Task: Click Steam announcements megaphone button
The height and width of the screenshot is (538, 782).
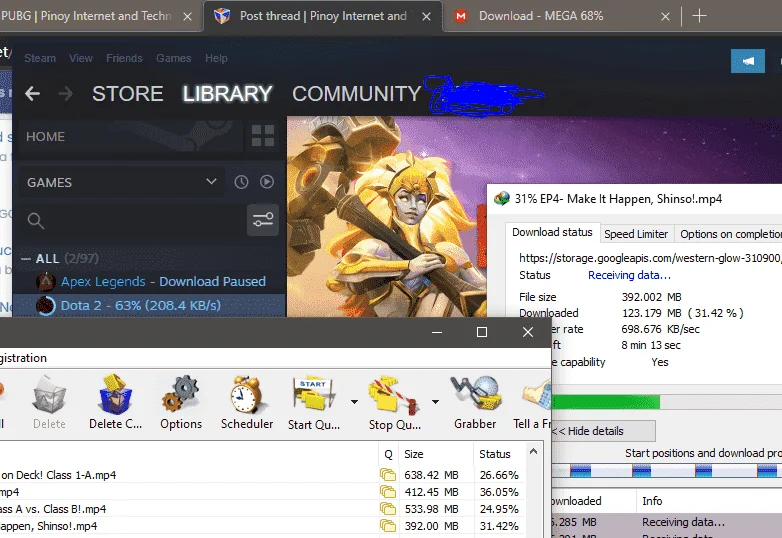Action: (x=748, y=61)
